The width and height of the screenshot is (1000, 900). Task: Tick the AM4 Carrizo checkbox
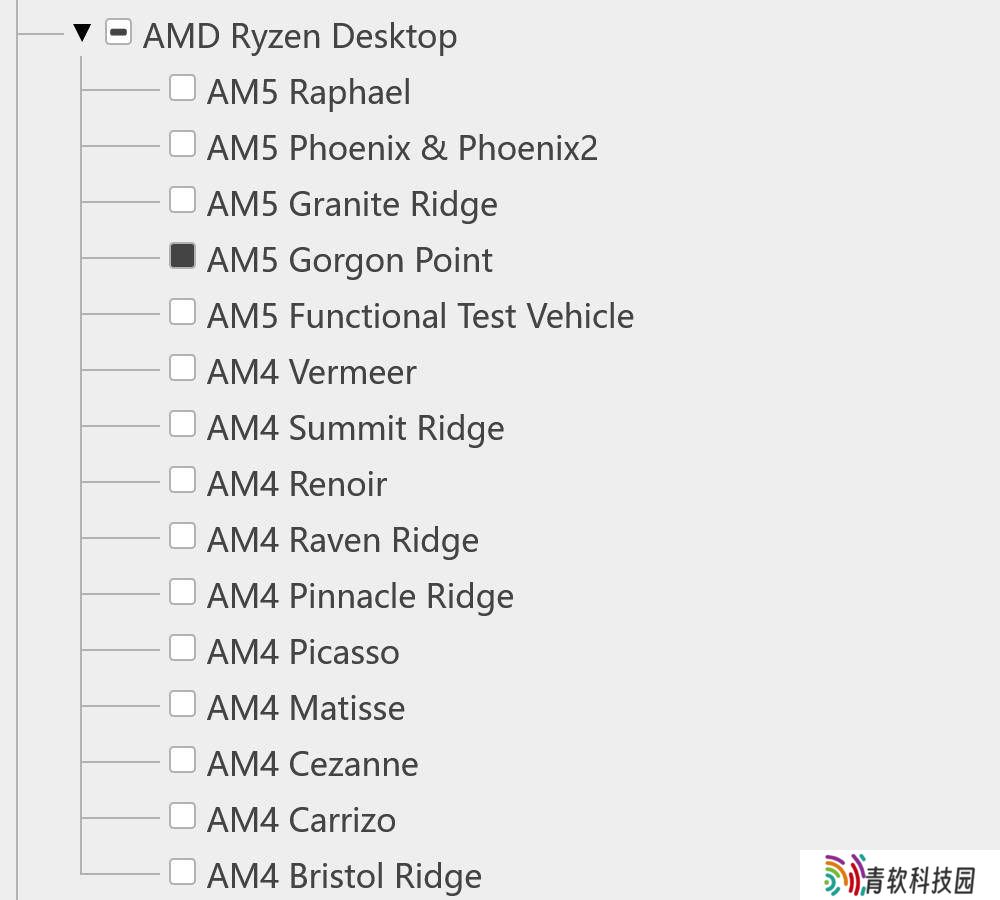(182, 816)
